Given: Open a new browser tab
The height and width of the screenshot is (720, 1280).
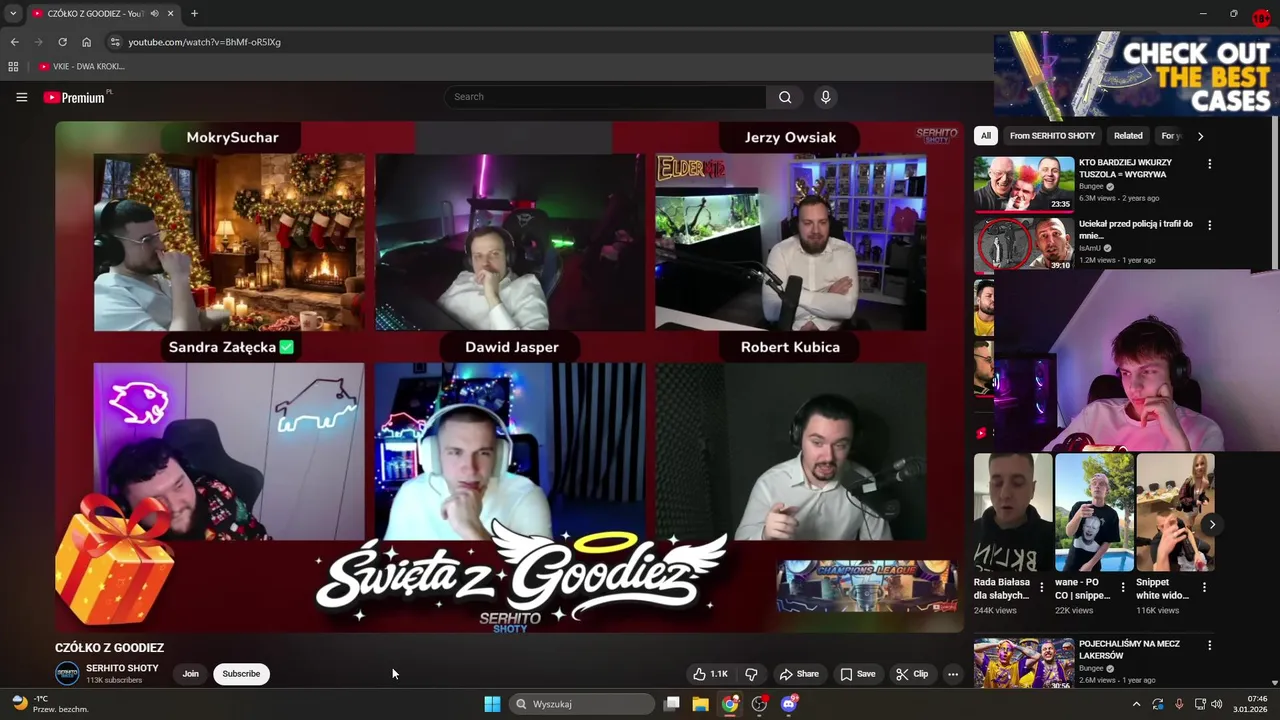Looking at the screenshot, I should coord(194,14).
